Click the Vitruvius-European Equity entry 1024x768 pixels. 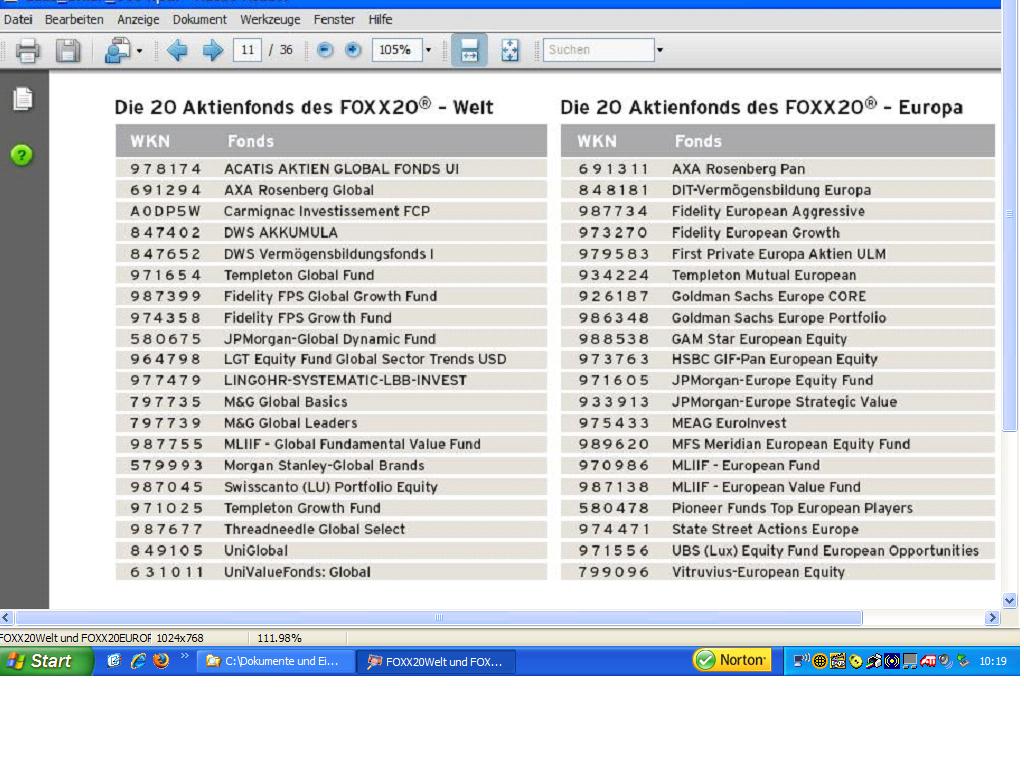click(758, 572)
